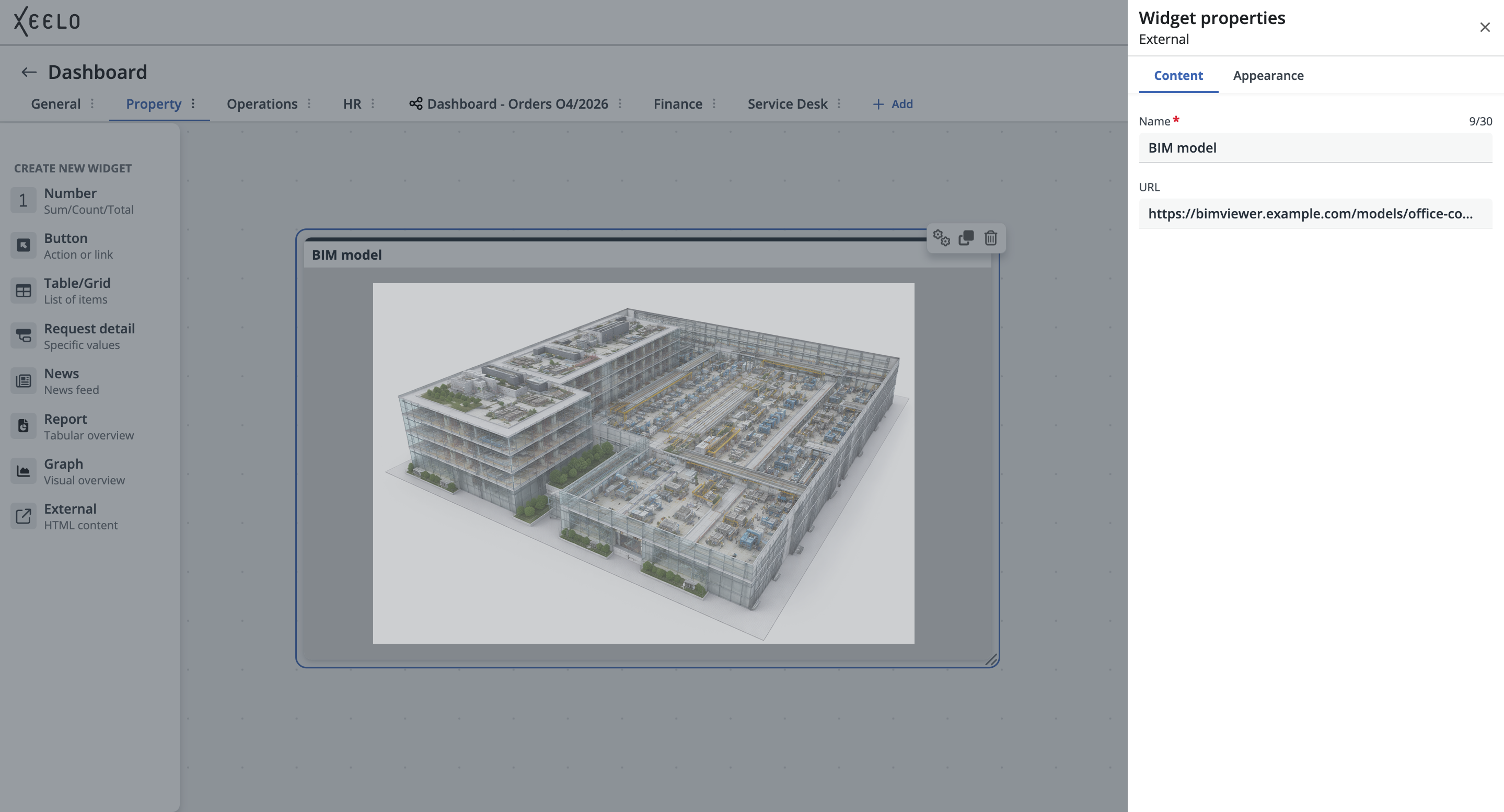Image resolution: width=1504 pixels, height=812 pixels.
Task: Select the Property dashboard tab
Action: 154,104
